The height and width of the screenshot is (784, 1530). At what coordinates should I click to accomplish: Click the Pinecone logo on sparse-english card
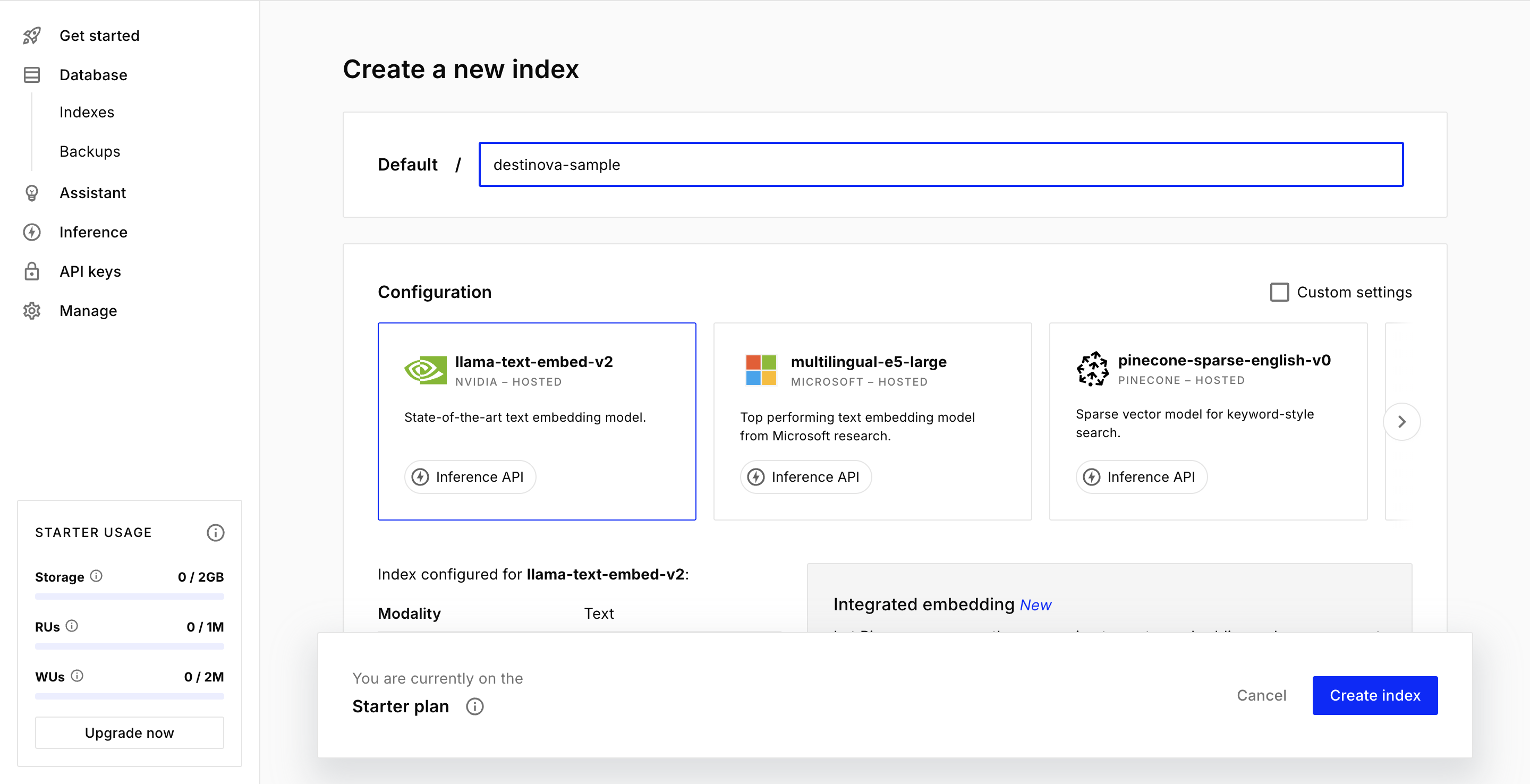[1092, 369]
